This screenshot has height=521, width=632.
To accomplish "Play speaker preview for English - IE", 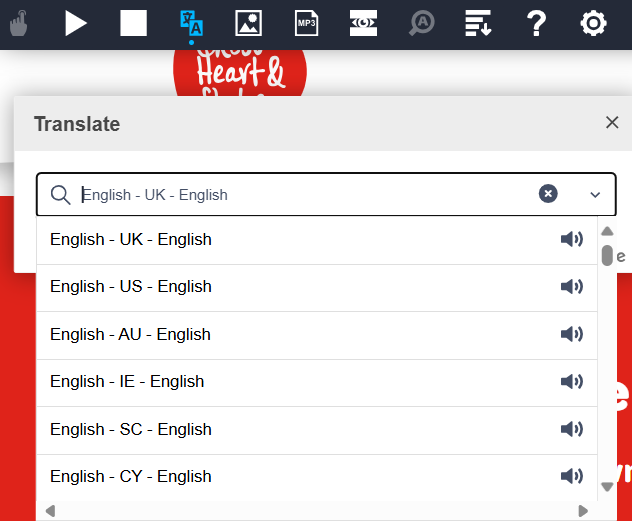I will 572,382.
